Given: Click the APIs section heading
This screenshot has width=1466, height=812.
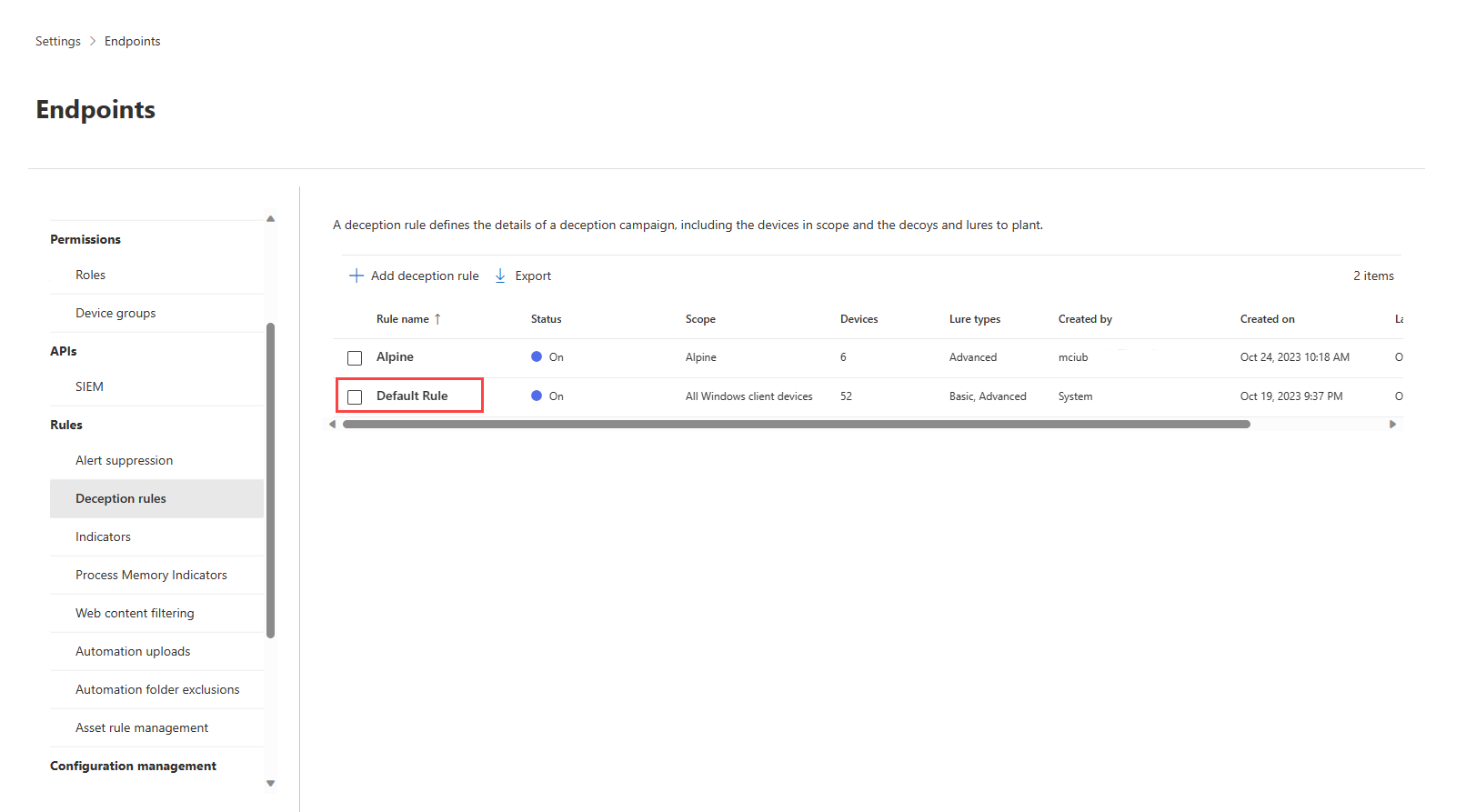Looking at the screenshot, I should coord(64,351).
